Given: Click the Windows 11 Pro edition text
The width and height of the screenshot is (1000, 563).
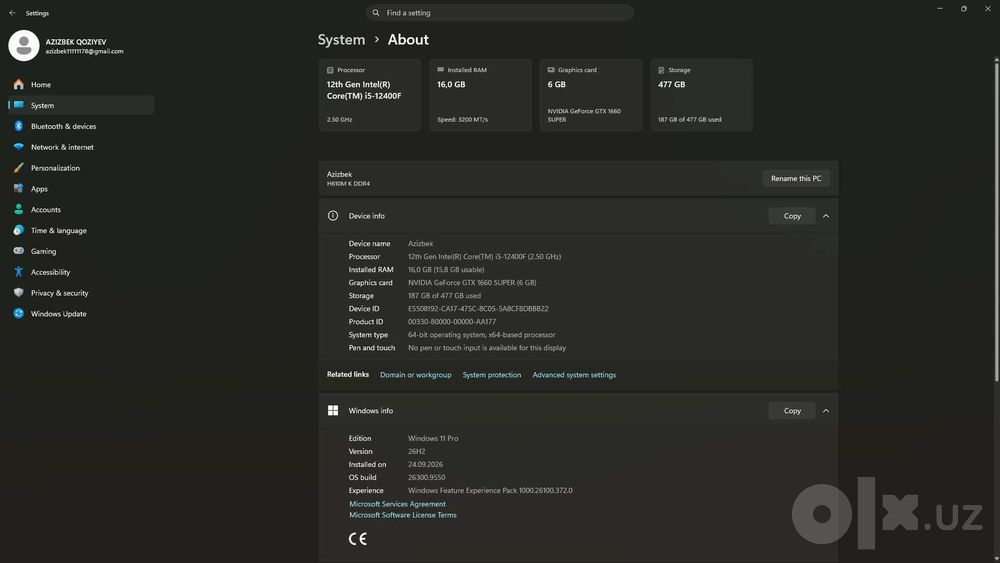Looking at the screenshot, I should click(x=433, y=439).
